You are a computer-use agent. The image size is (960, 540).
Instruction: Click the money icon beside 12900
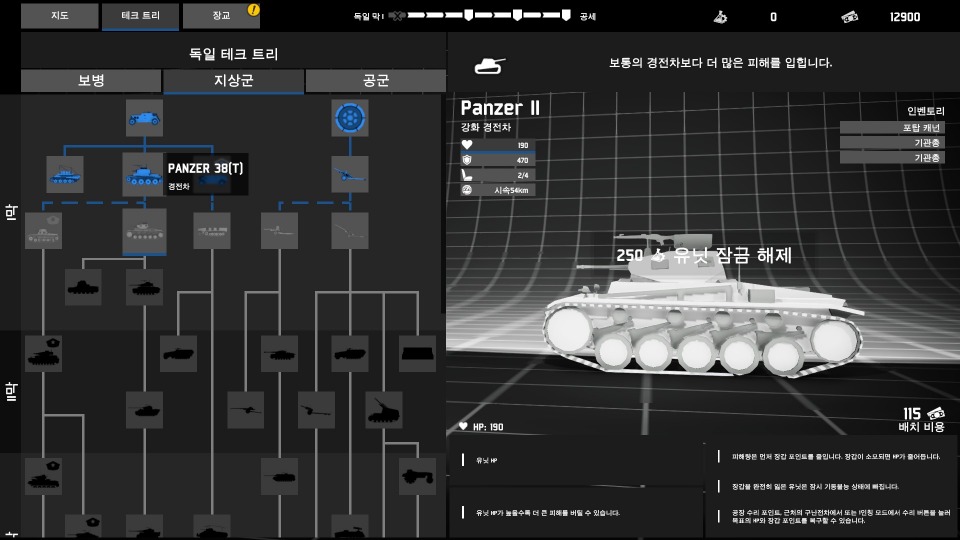[849, 17]
